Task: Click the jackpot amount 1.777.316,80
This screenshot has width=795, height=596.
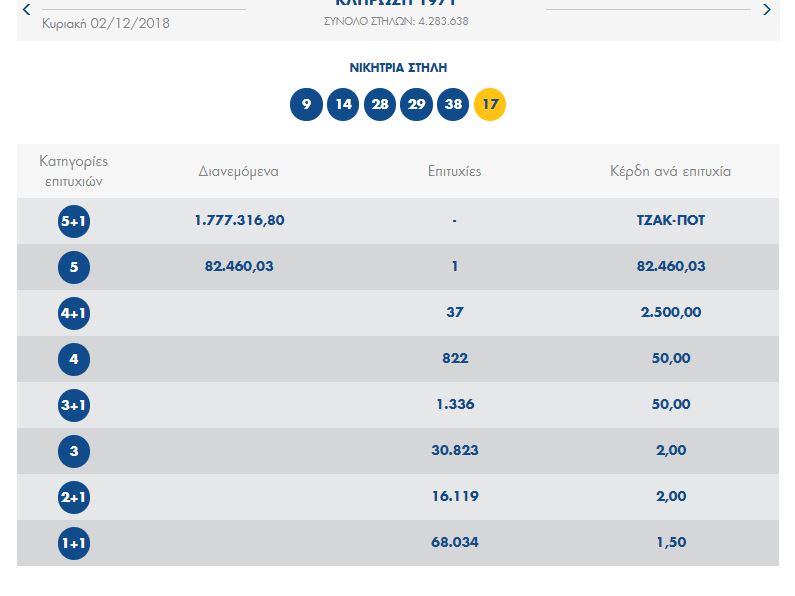Action: (239, 220)
